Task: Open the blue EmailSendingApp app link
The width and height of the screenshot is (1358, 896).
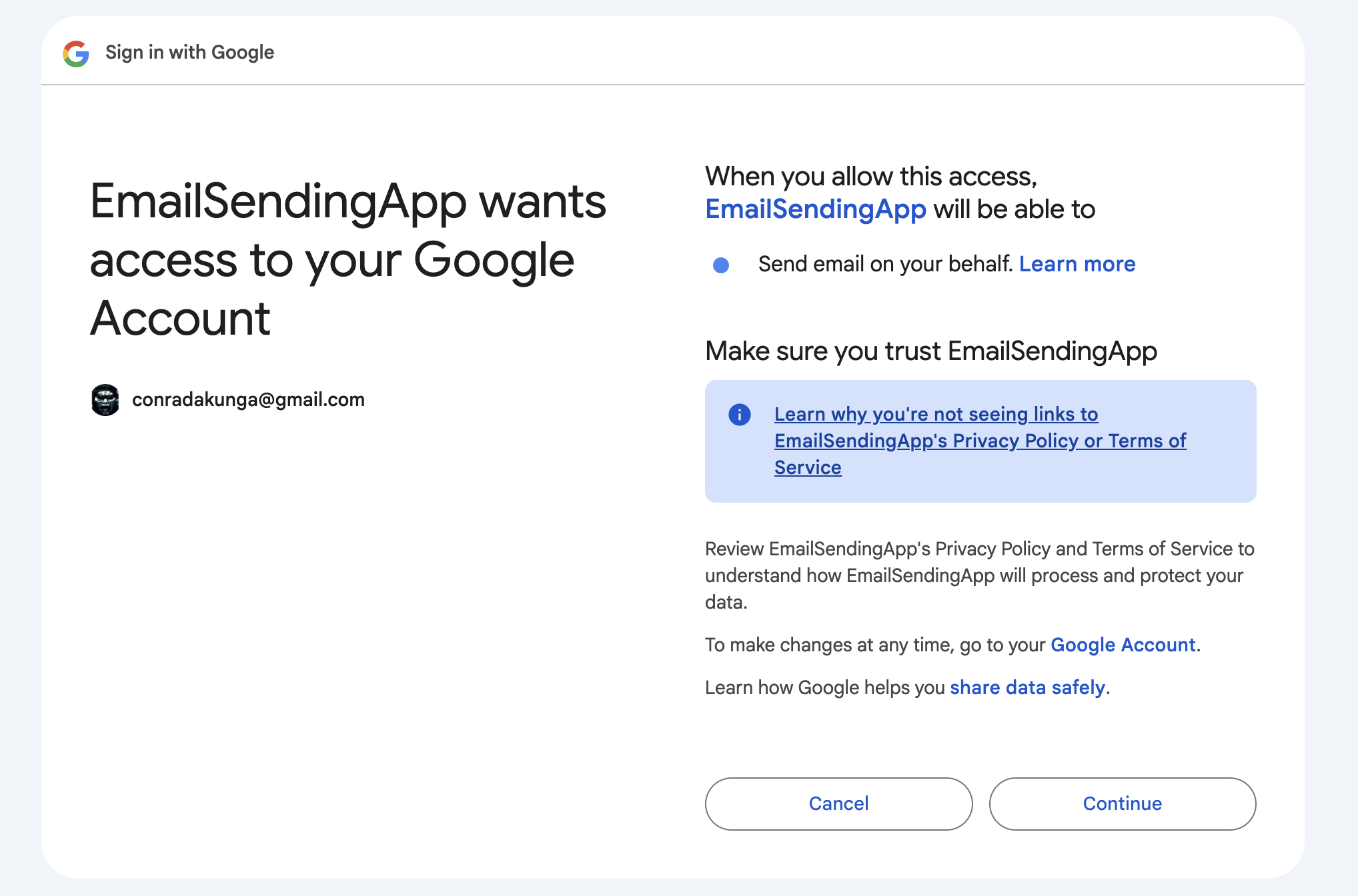Action: pos(815,209)
